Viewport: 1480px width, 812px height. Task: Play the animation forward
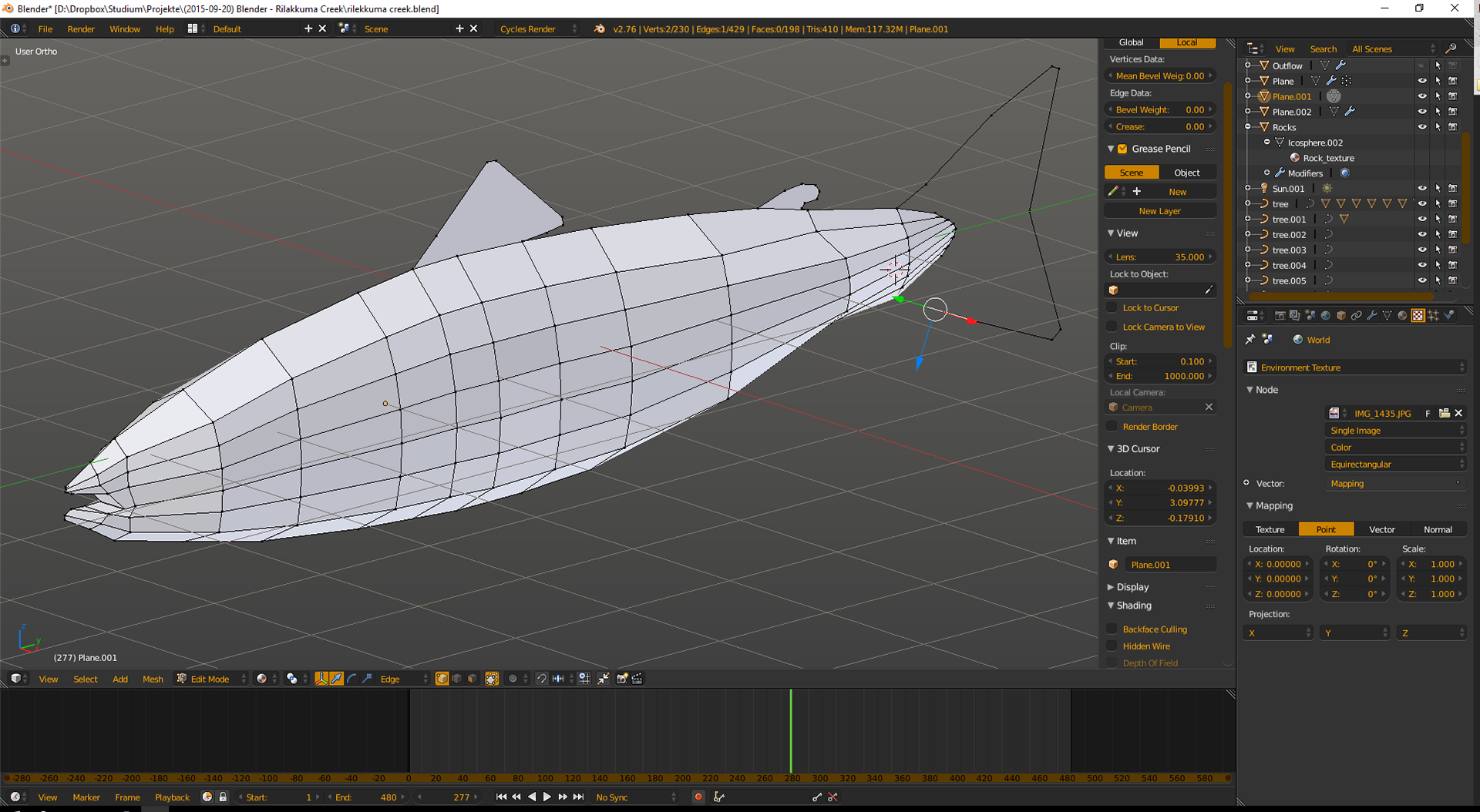point(547,797)
